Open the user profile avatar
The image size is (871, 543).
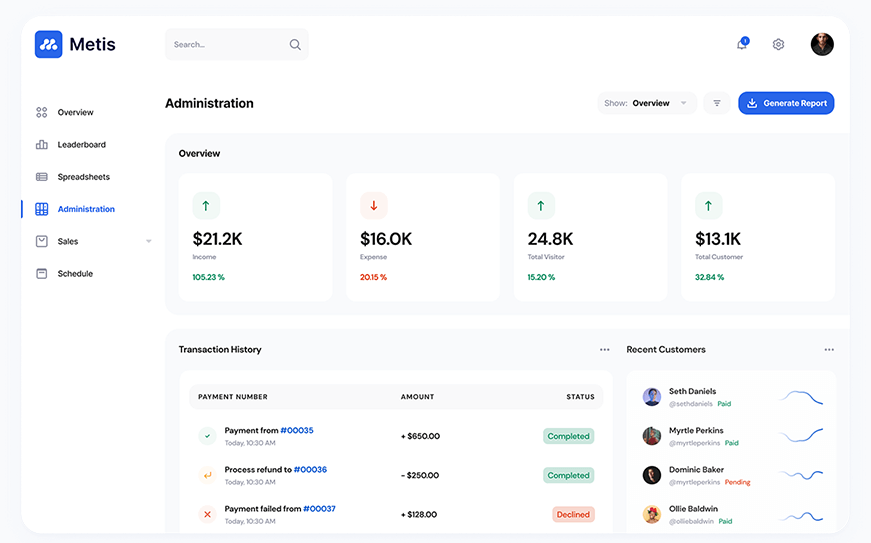[x=822, y=44]
